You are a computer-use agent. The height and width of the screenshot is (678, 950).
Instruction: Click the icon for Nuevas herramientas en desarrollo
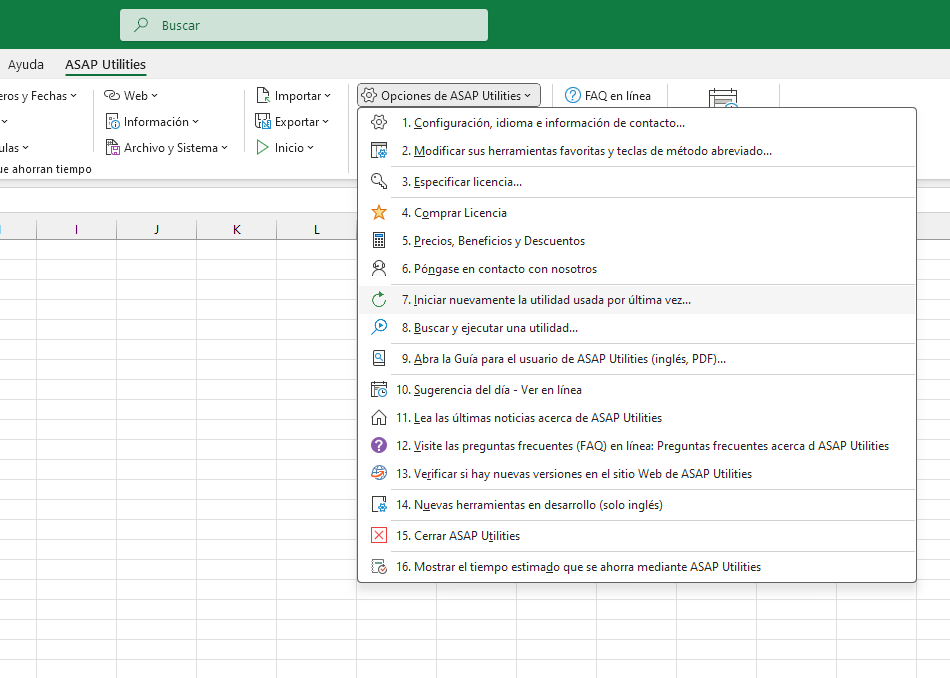[379, 504]
